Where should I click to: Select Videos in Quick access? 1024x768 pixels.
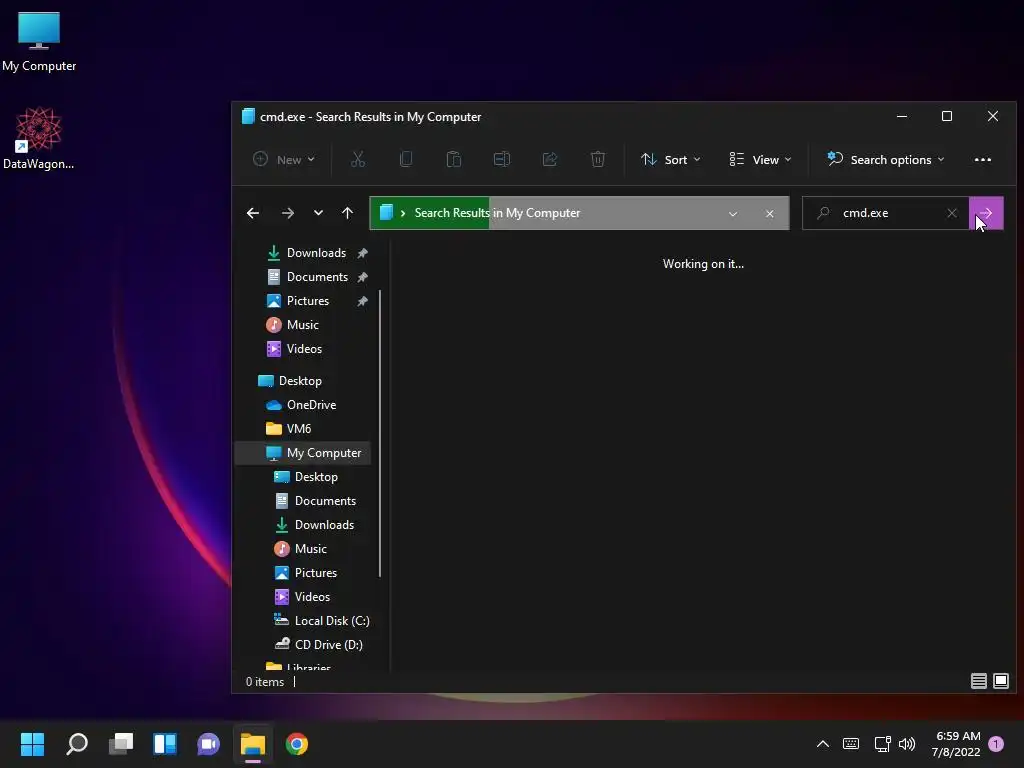click(x=306, y=349)
